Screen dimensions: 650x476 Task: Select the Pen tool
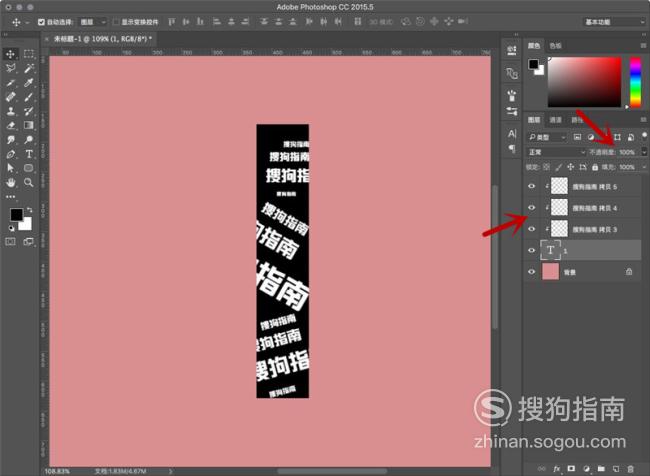(x=10, y=154)
